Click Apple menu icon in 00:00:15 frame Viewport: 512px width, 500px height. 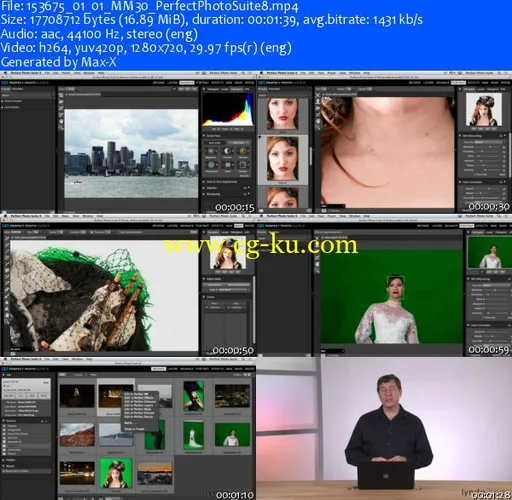[4, 73]
